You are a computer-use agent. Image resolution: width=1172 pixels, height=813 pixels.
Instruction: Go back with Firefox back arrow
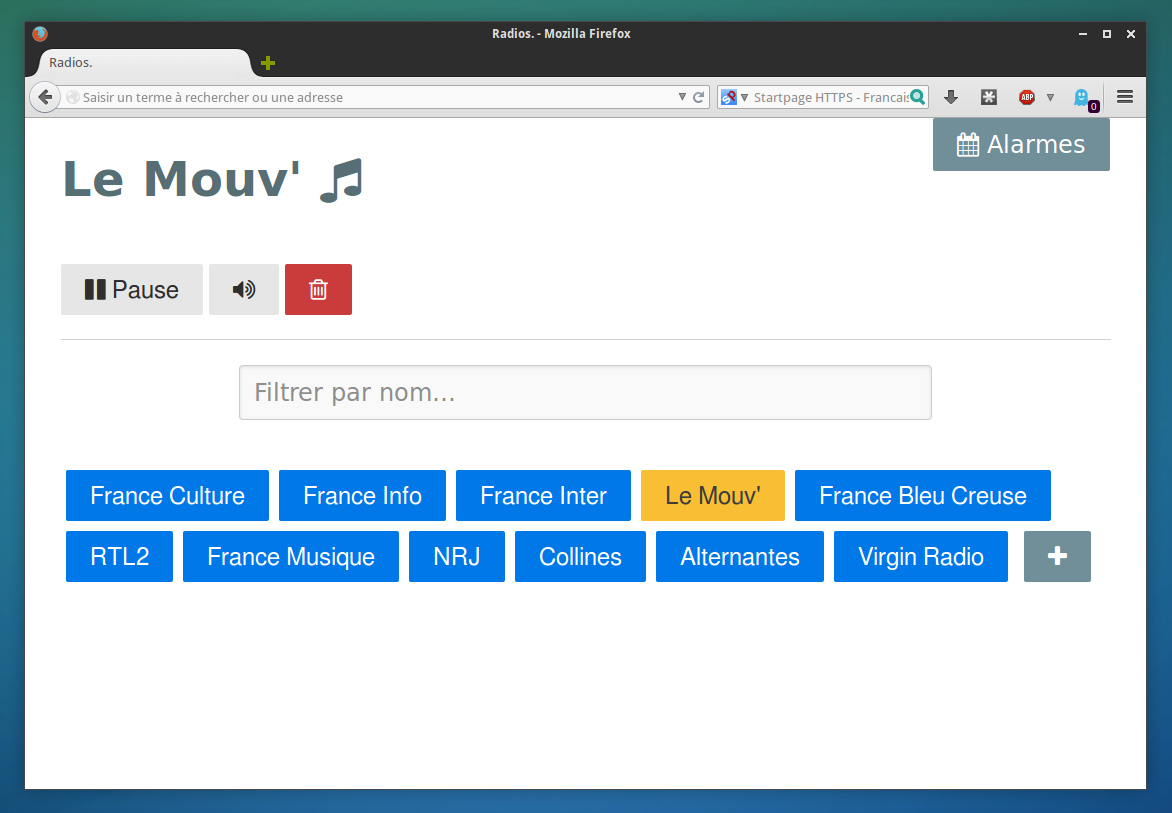(x=45, y=97)
